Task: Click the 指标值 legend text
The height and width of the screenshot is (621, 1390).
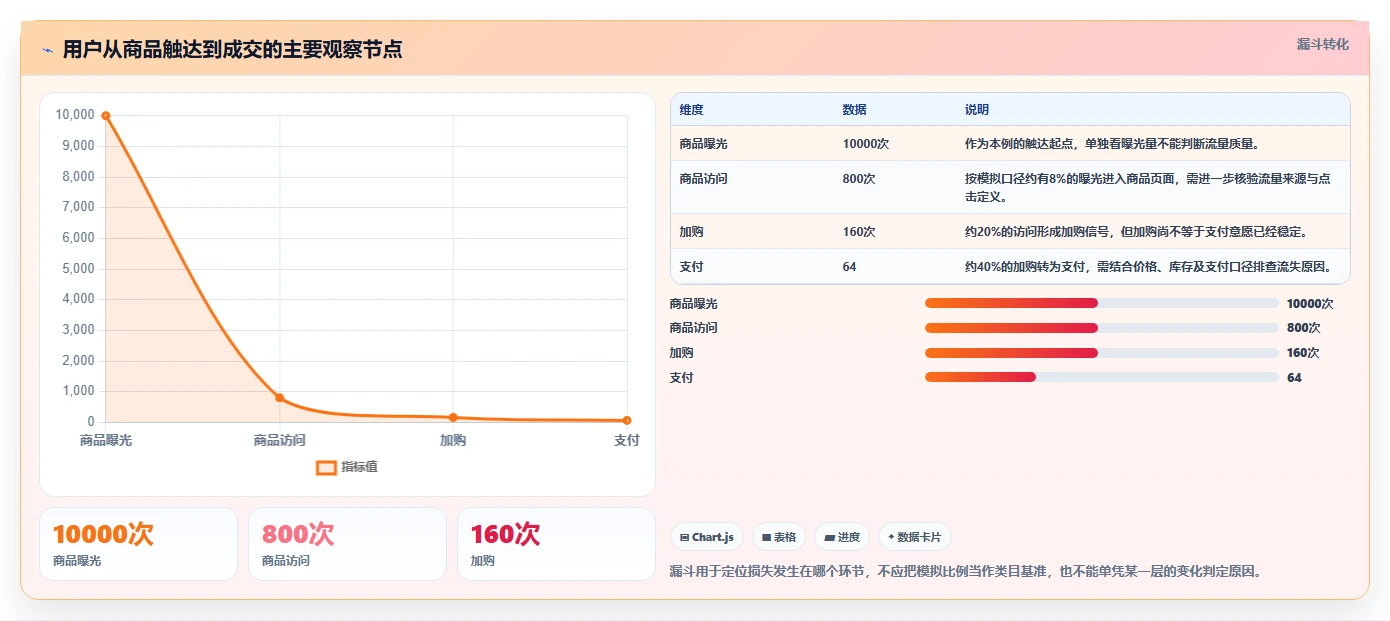Action: click(359, 467)
